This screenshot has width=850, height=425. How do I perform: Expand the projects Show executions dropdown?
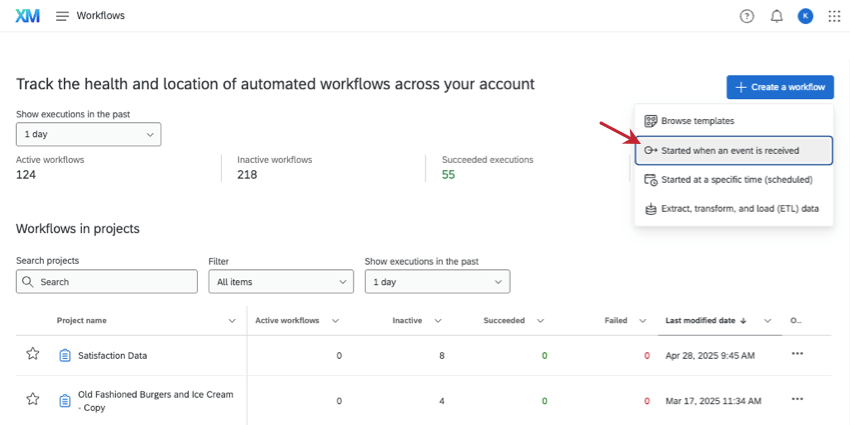(x=437, y=282)
